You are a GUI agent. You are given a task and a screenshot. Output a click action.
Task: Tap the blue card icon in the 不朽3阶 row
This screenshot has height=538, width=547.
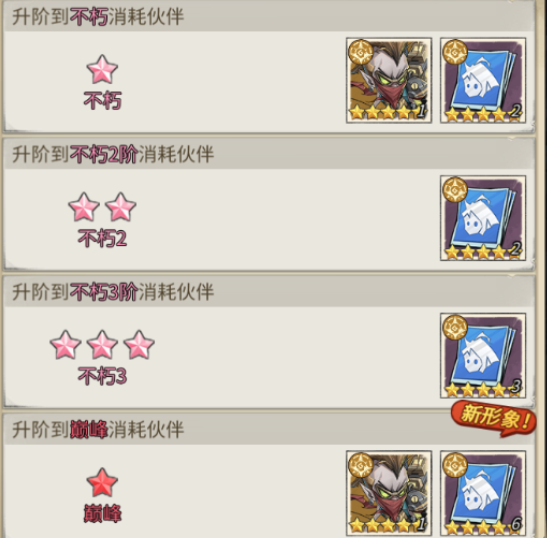pos(483,355)
